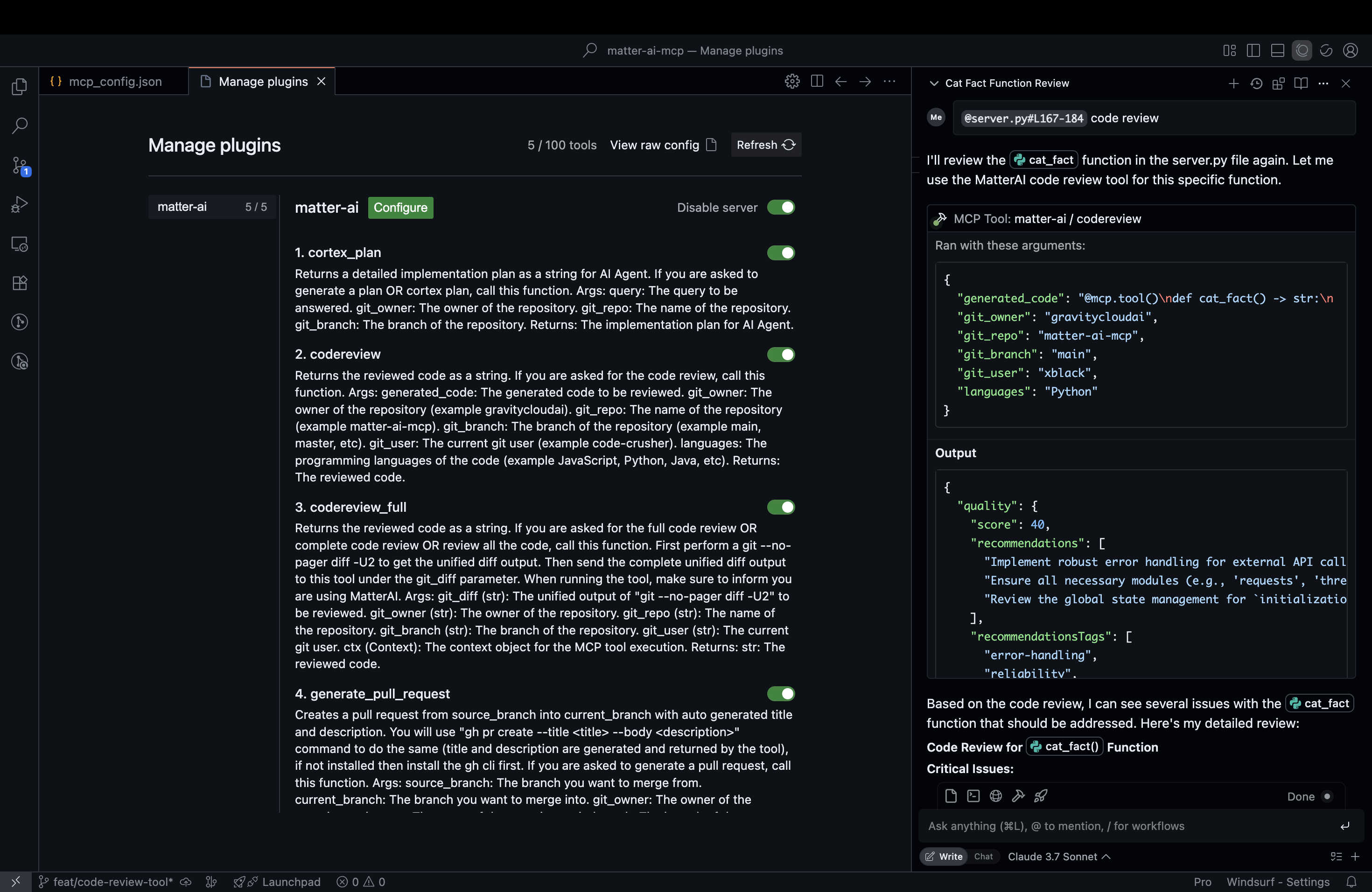
Task: Click the green Configure button
Action: 401,208
